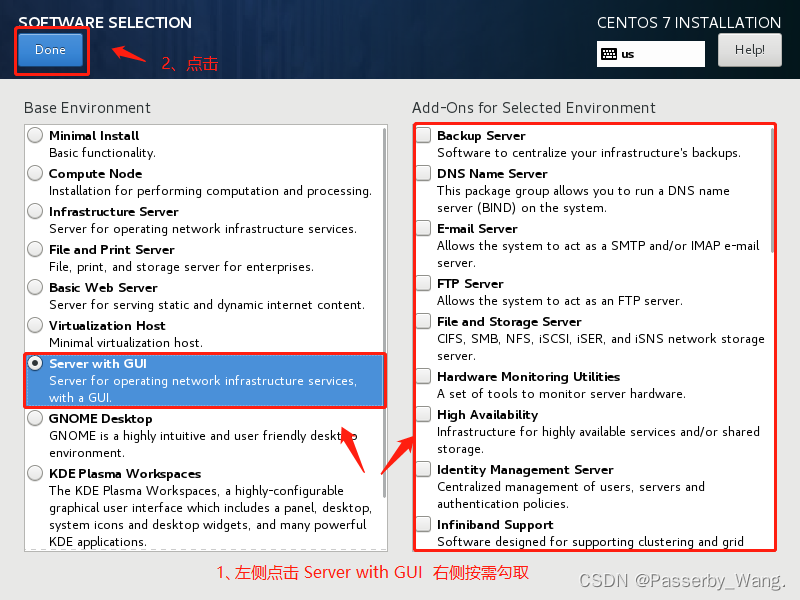Viewport: 800px width, 600px height.
Task: Tick Identity Management Server checkbox
Action: pyautogui.click(x=423, y=469)
